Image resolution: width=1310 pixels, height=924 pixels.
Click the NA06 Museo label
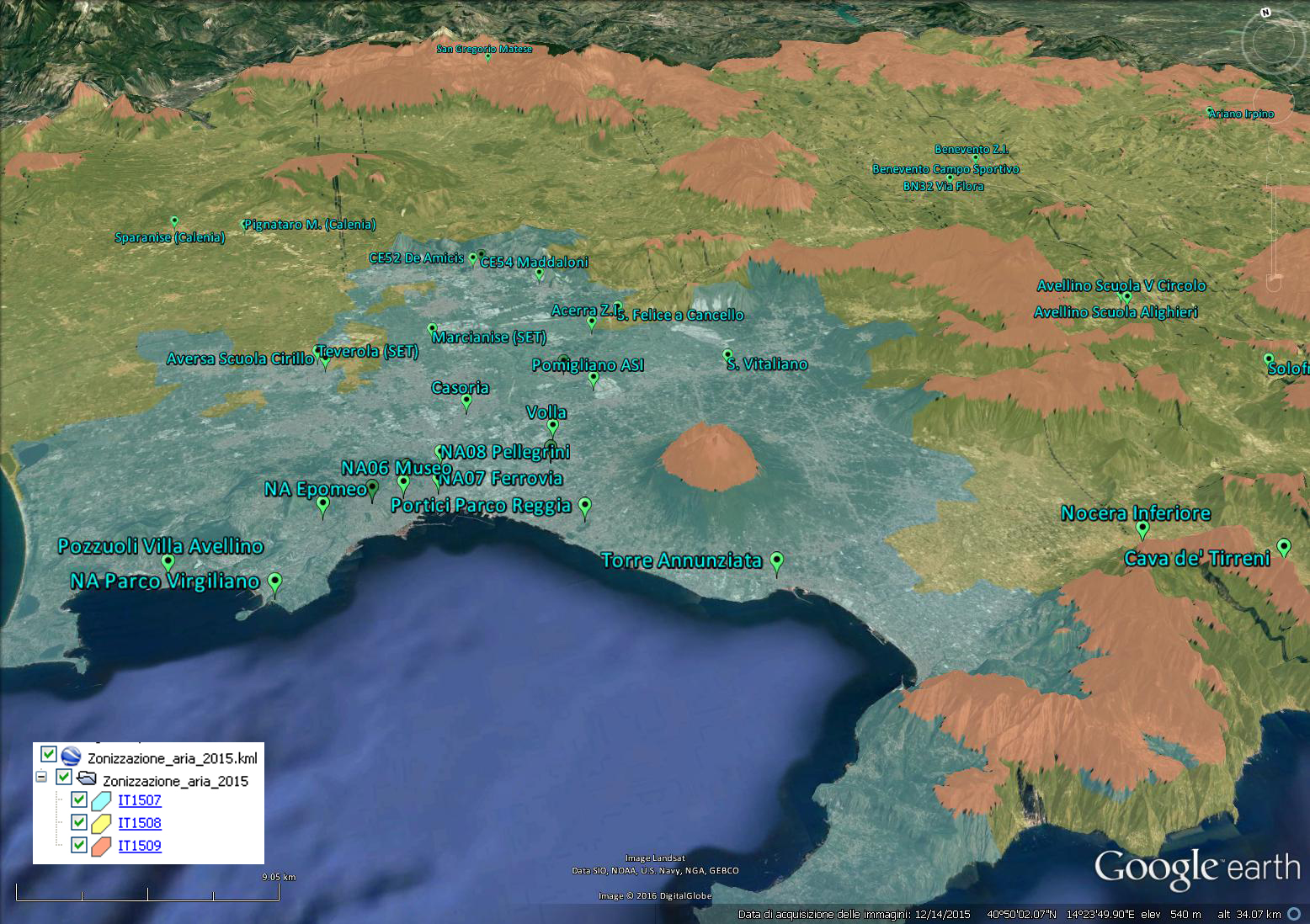(x=397, y=468)
